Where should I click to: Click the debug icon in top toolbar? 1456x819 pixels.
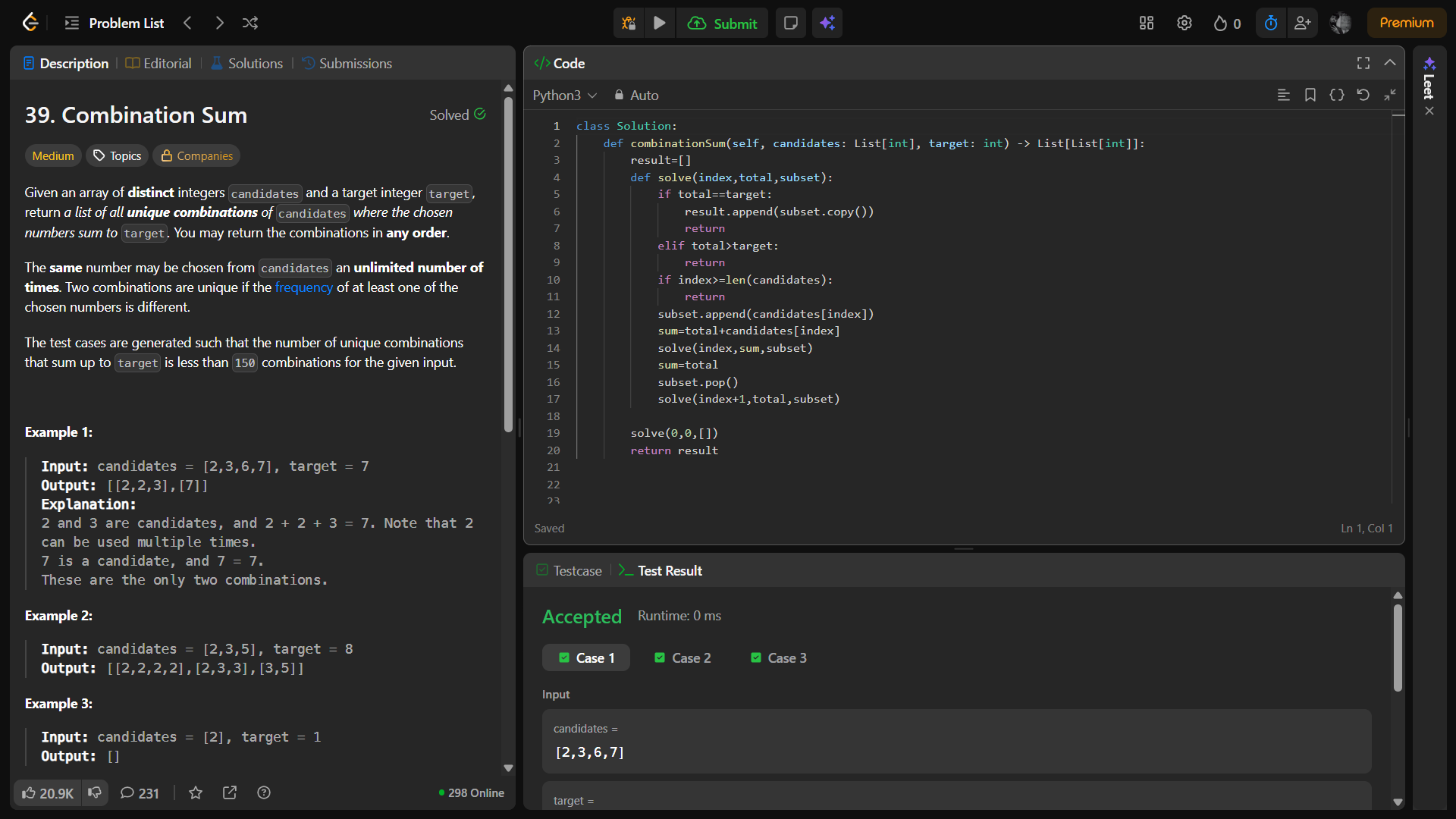(629, 23)
